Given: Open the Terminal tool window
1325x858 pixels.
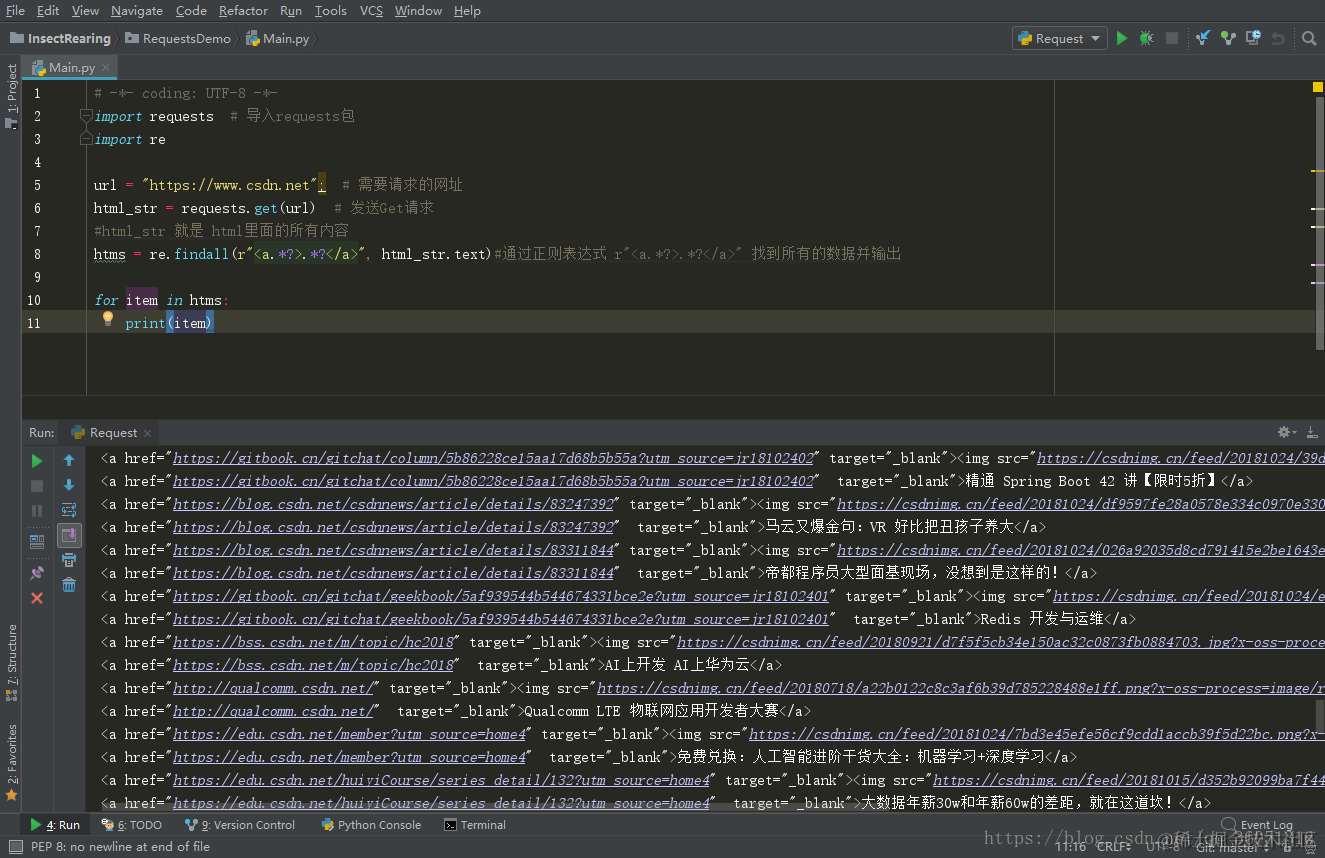Looking at the screenshot, I should pos(476,825).
